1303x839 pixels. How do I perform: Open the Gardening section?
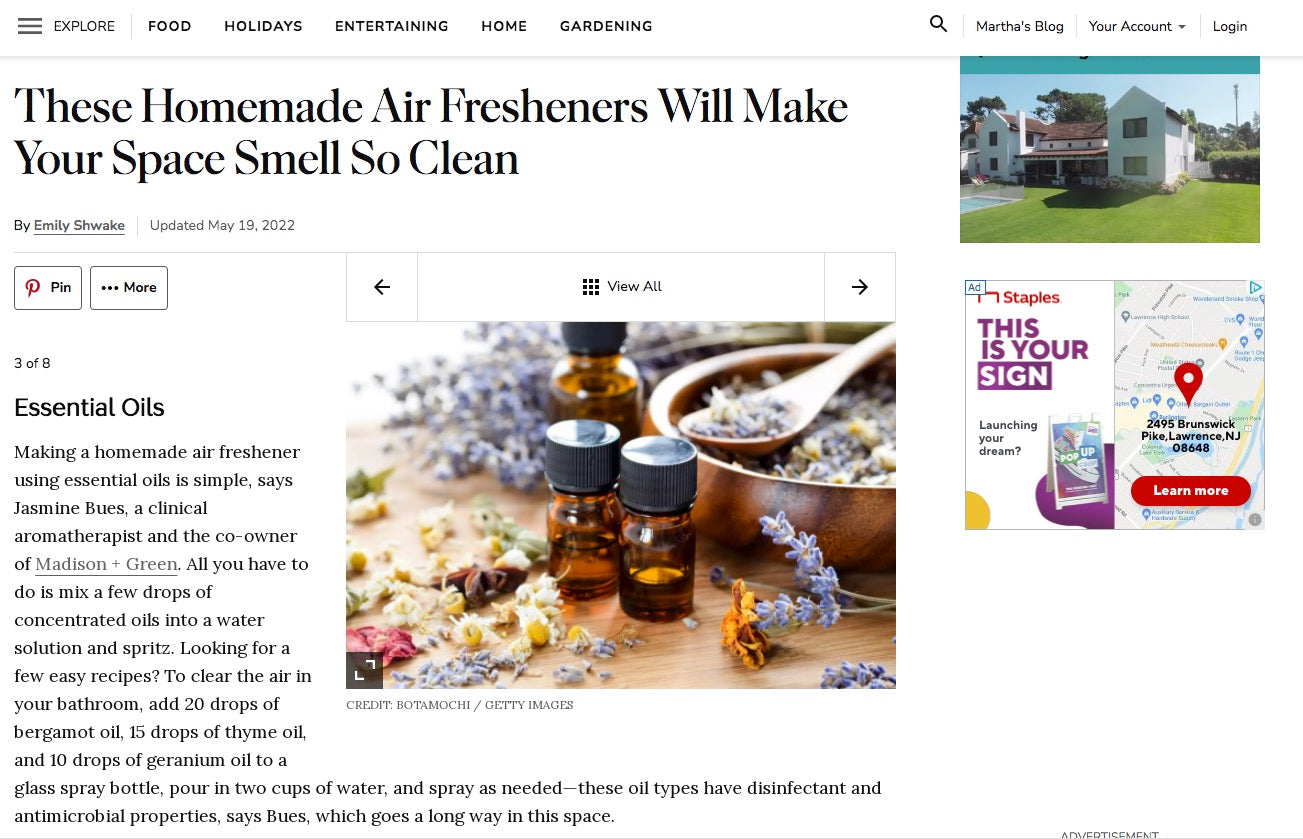(x=606, y=26)
